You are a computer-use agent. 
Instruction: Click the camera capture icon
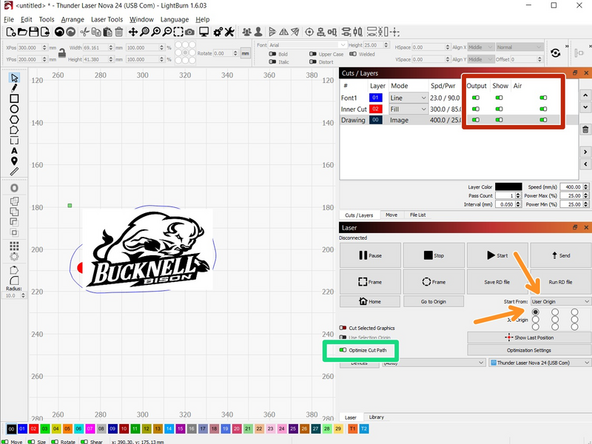(190, 32)
